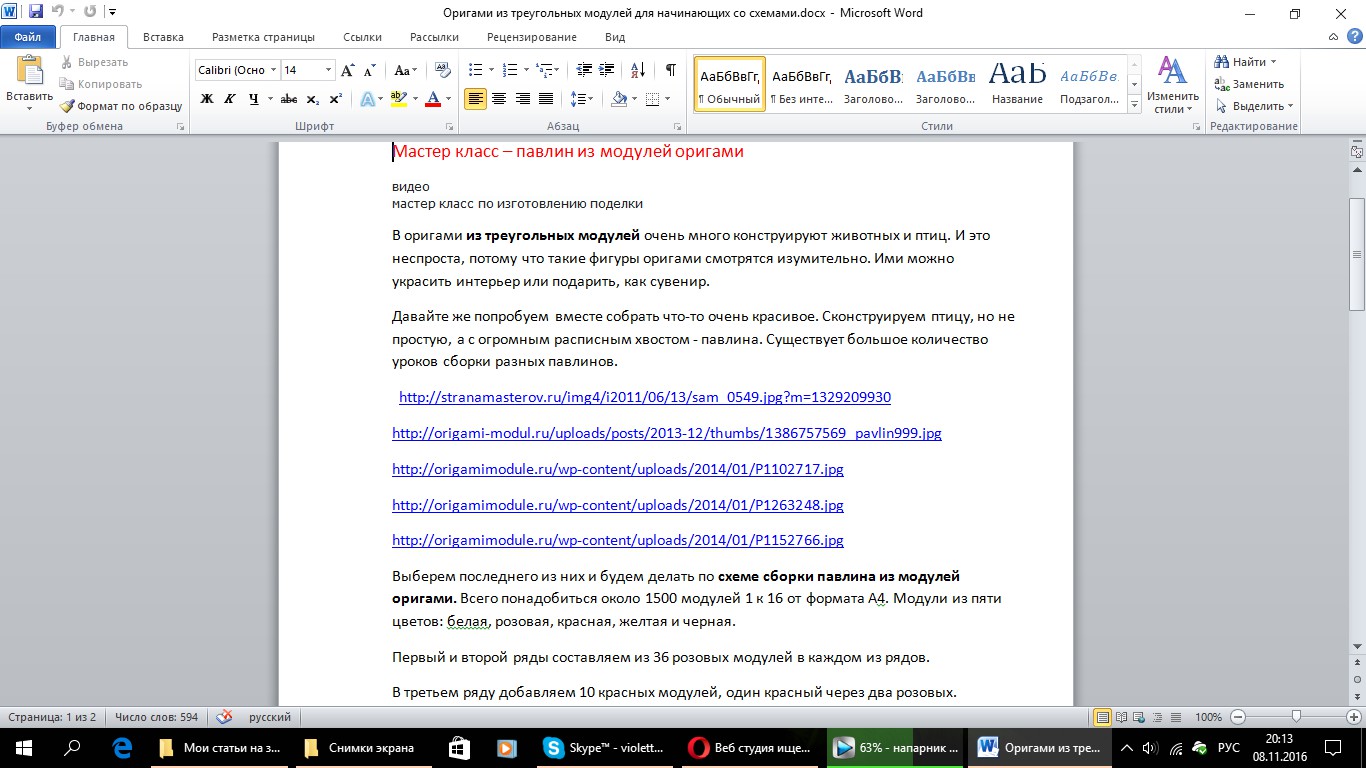The height and width of the screenshot is (768, 1366).
Task: Open Найти to search the document
Action: (x=1242, y=62)
